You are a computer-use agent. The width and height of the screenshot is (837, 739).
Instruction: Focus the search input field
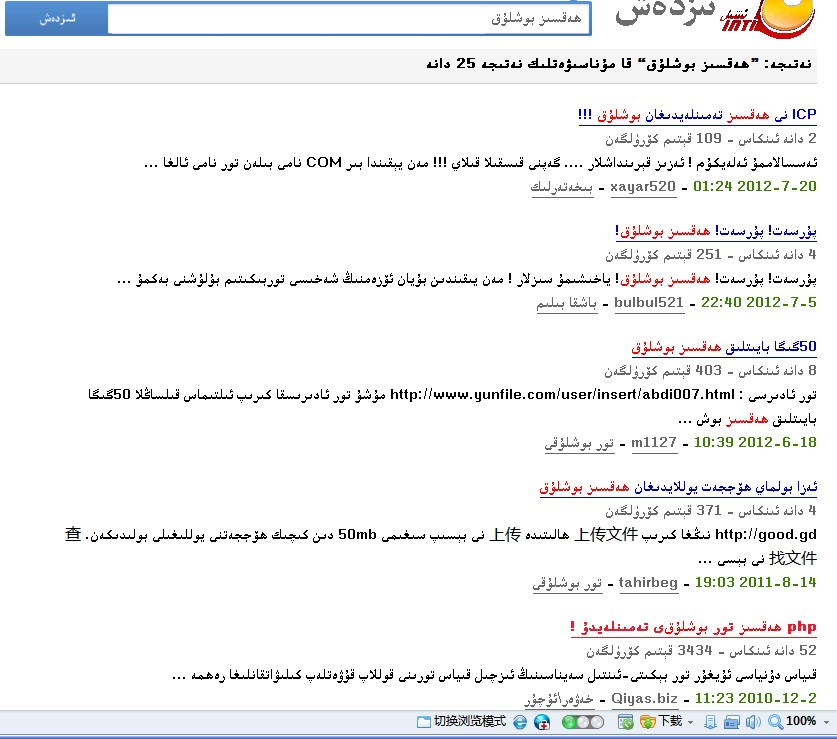pos(349,19)
